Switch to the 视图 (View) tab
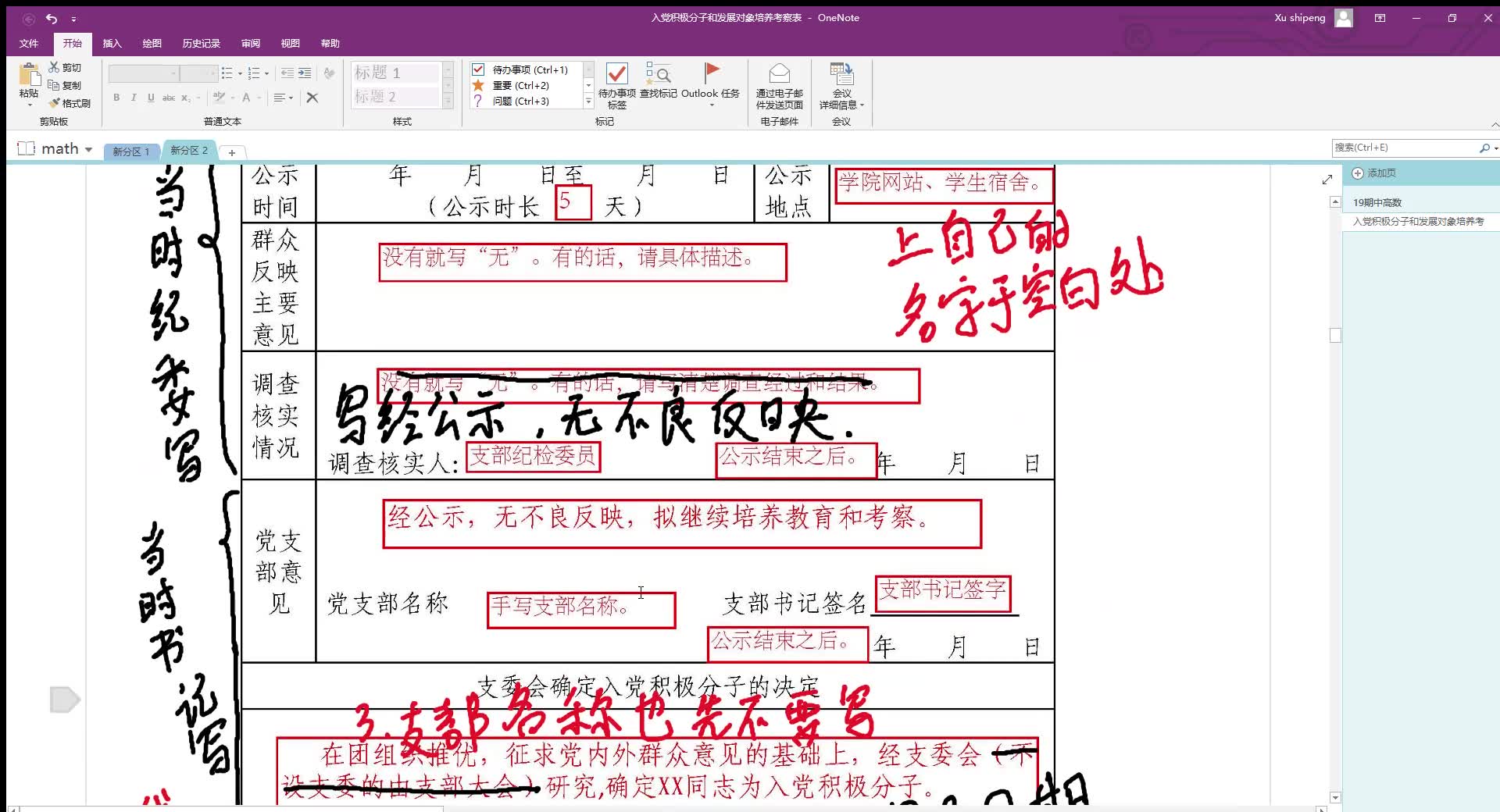1500x812 pixels. 291,44
